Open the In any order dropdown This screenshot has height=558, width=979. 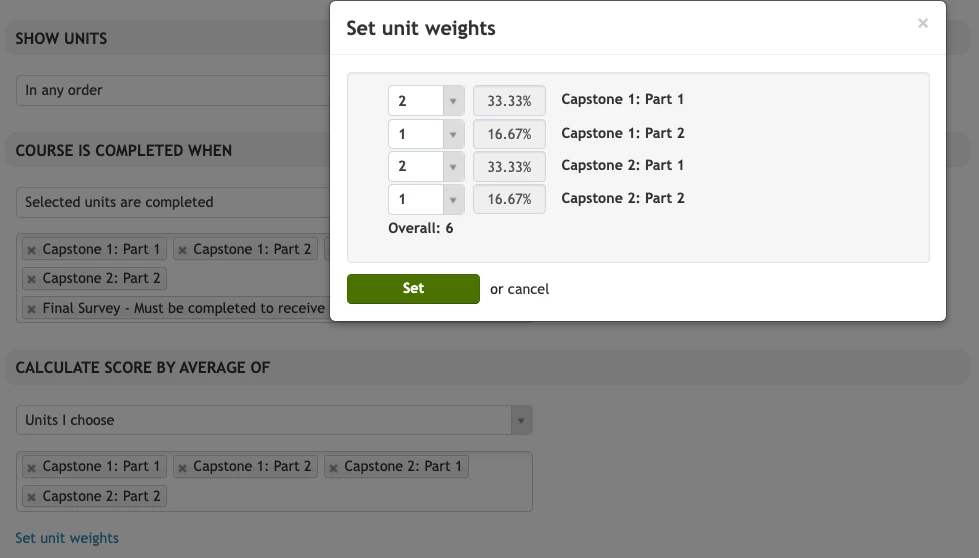(x=172, y=90)
